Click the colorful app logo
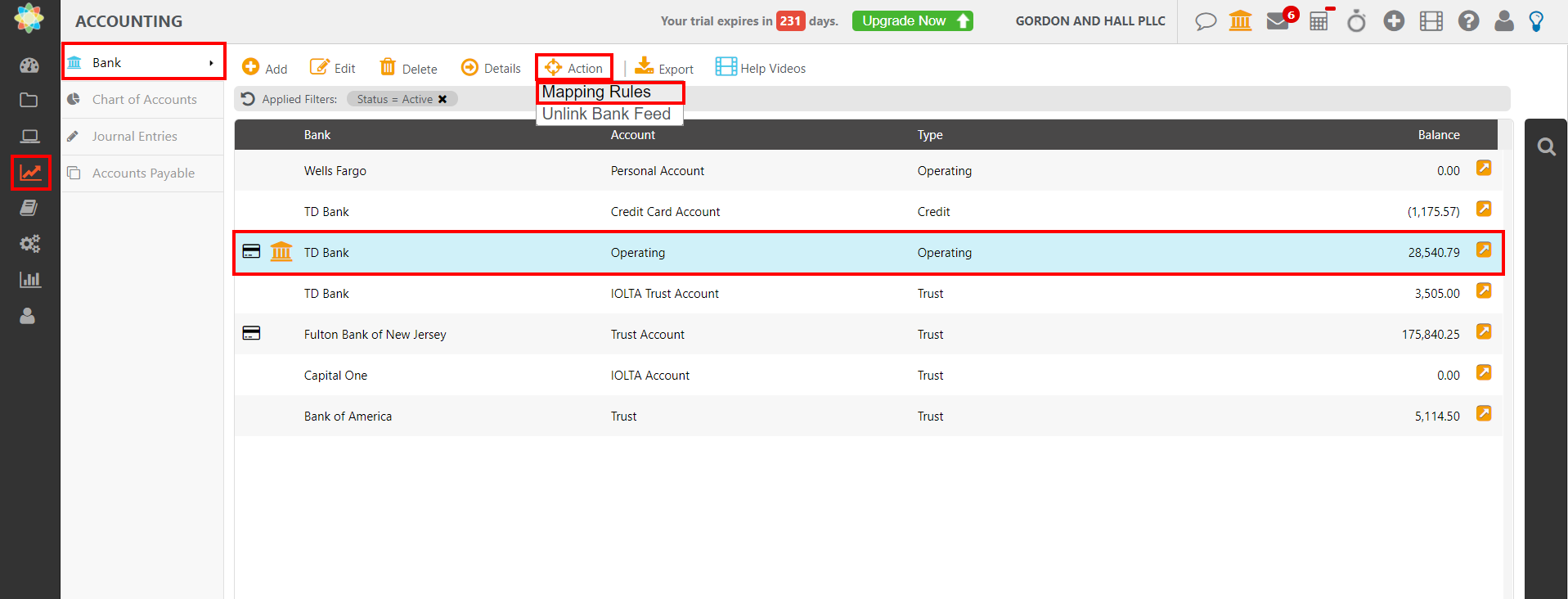The height and width of the screenshot is (599, 1568). pos(29,18)
